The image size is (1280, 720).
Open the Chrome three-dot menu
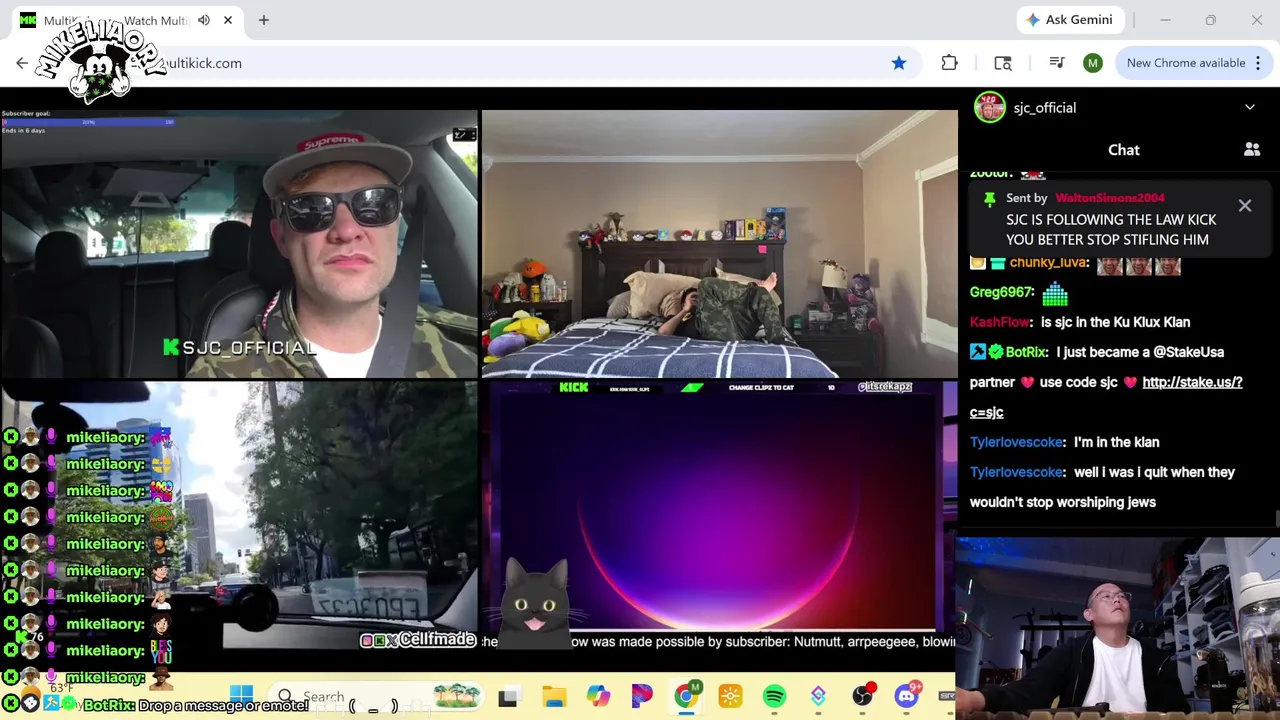(x=1258, y=63)
